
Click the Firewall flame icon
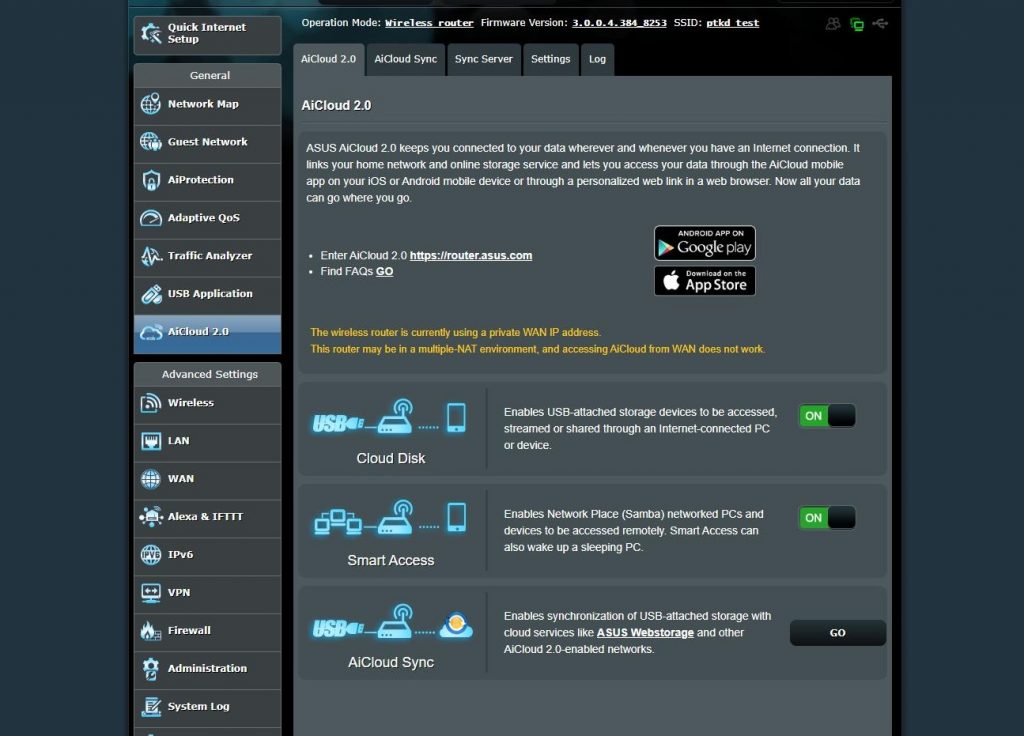click(150, 630)
